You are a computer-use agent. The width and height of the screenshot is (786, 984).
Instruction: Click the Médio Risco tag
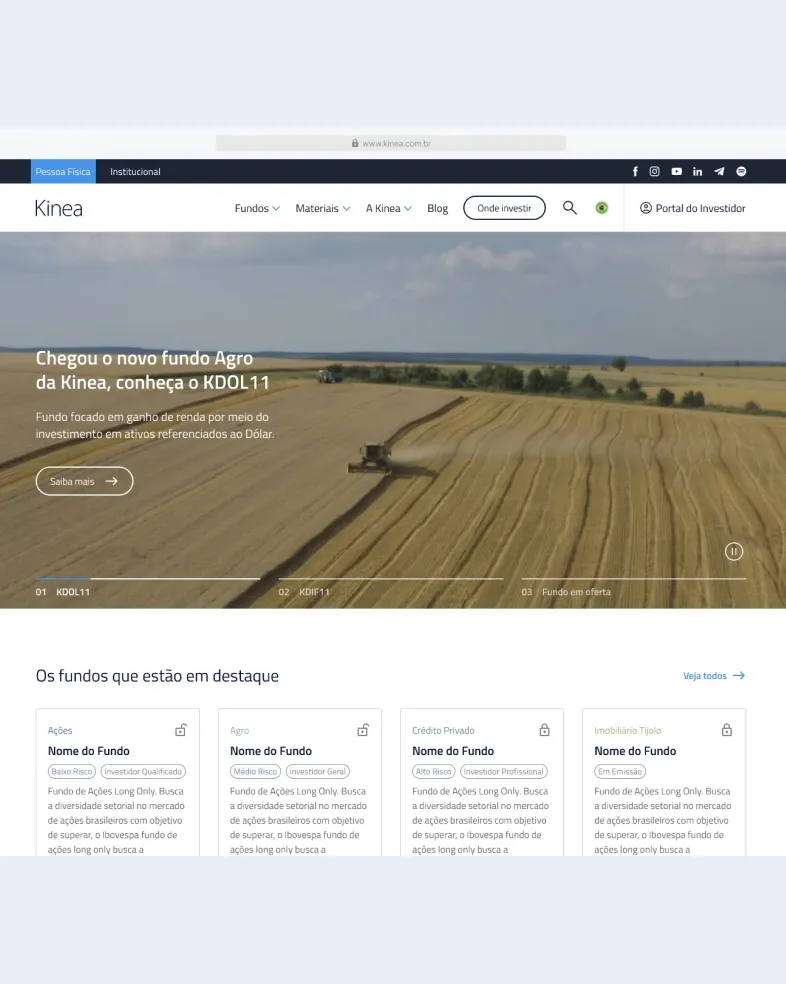coord(255,771)
